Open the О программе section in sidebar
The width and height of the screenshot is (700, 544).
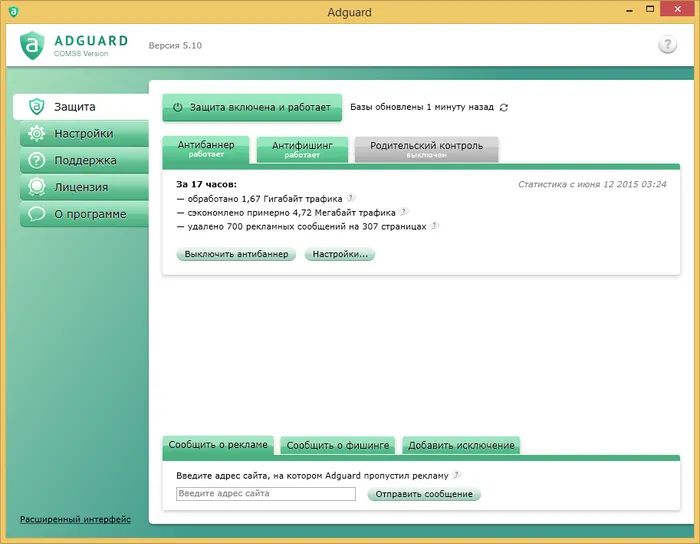click(84, 214)
